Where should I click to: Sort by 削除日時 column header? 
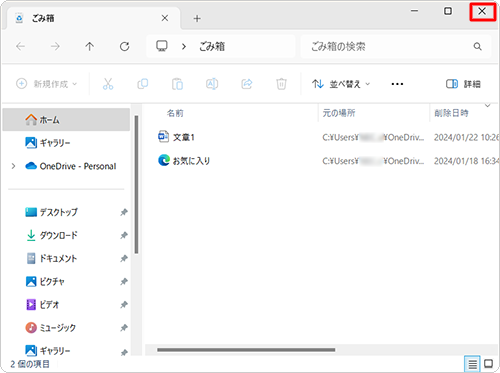click(451, 113)
